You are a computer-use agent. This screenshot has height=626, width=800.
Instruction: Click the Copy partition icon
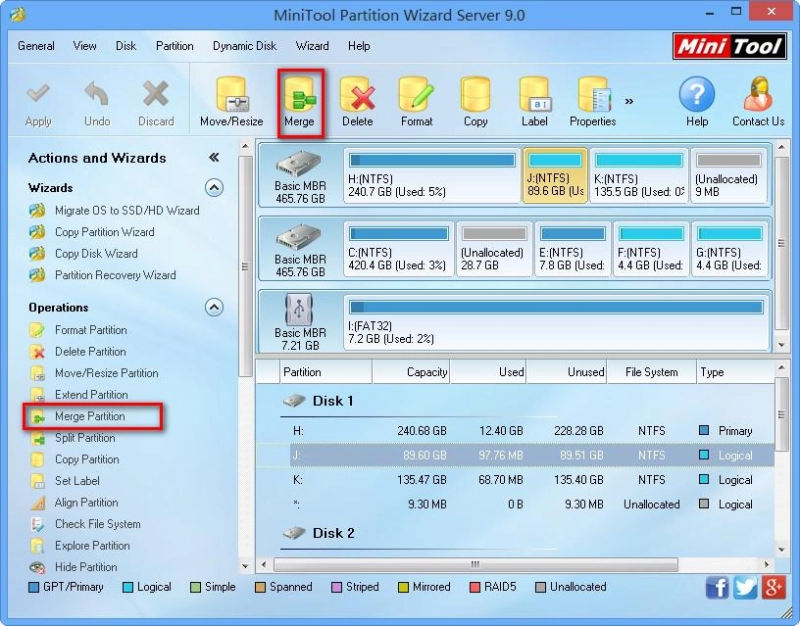475,97
